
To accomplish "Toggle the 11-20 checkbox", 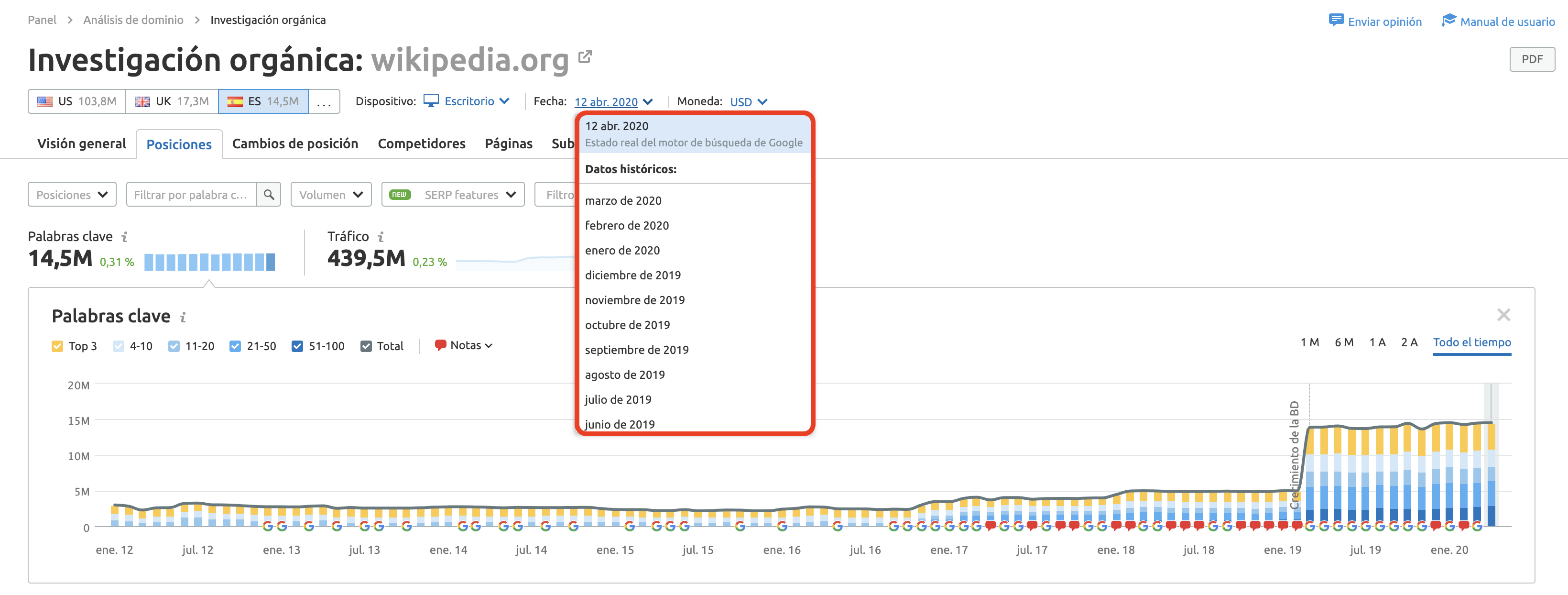I will pos(174,346).
